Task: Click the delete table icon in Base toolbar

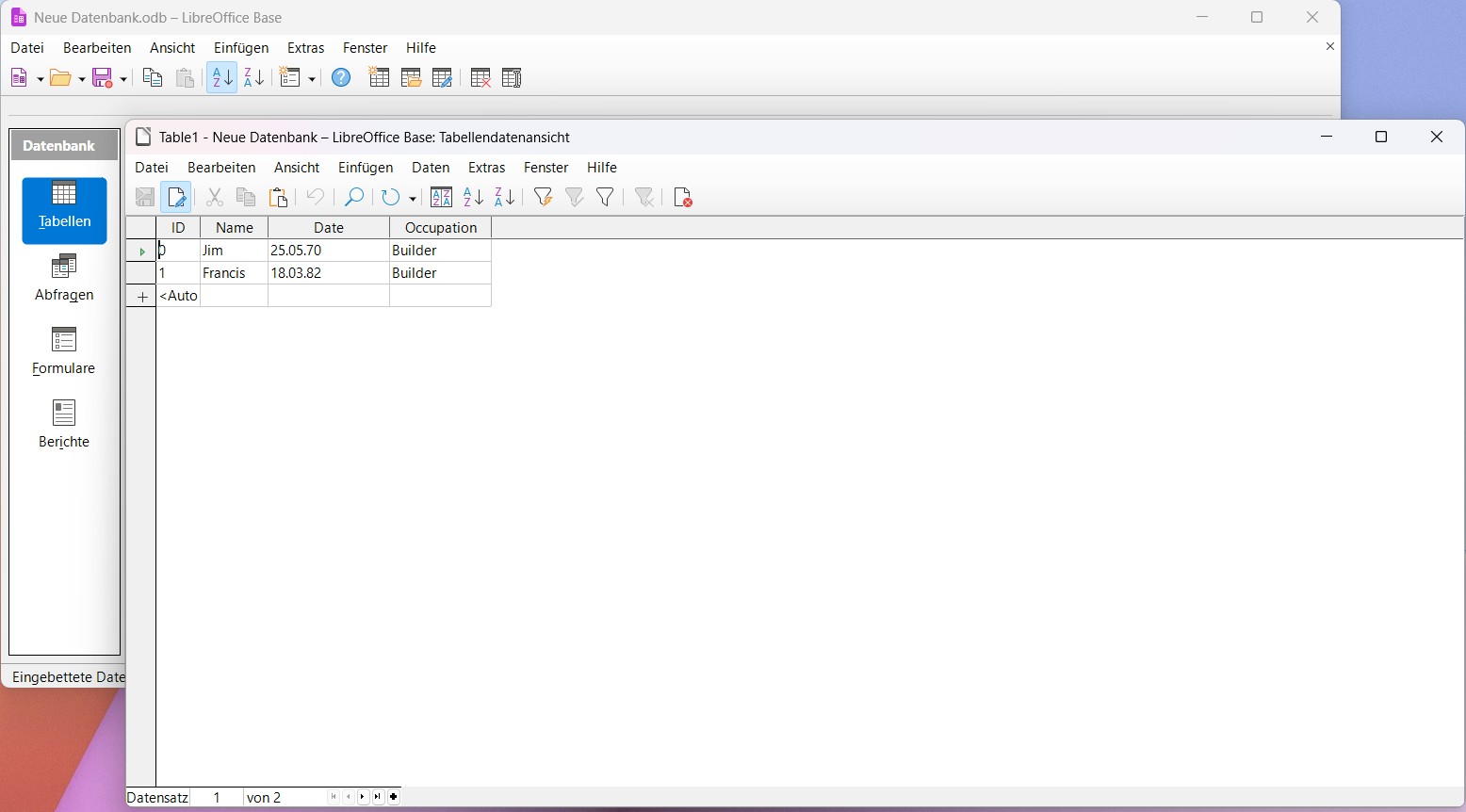Action: pyautogui.click(x=481, y=78)
